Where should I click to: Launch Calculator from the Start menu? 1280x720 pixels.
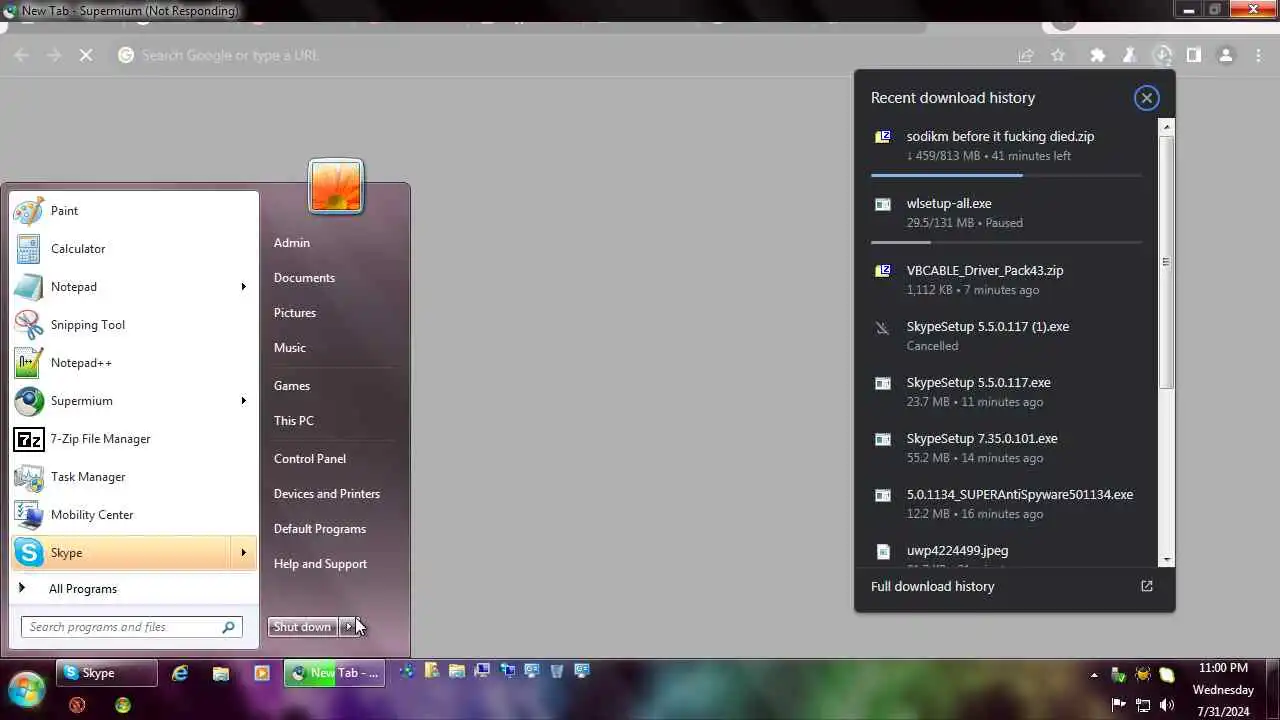point(134,249)
